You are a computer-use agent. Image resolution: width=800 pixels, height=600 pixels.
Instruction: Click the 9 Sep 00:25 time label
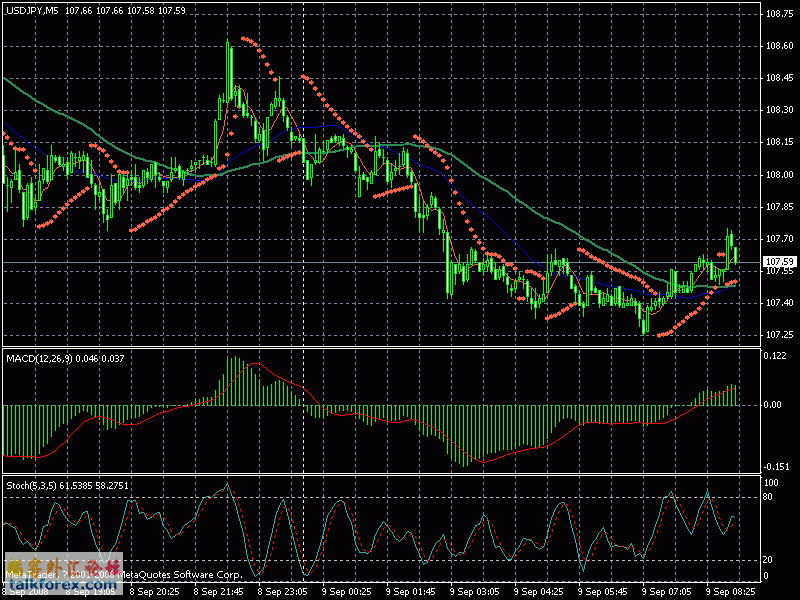coord(346,592)
